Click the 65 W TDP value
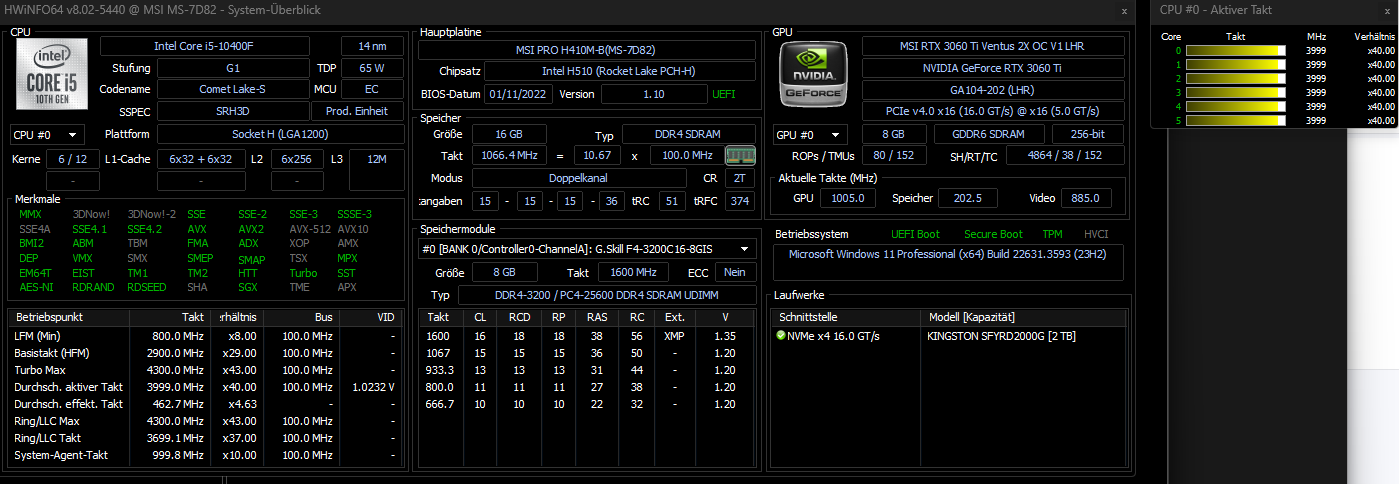The image size is (1399, 484). [372, 68]
